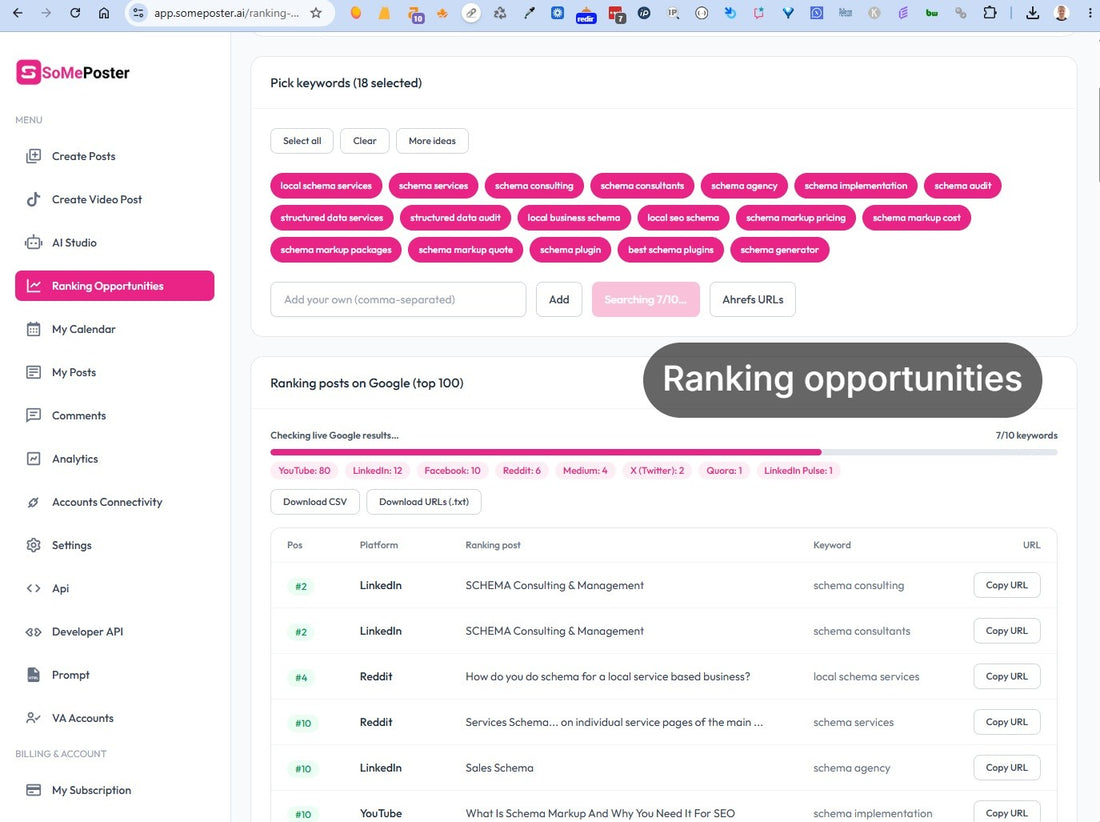This screenshot has width=1100, height=822.
Task: Click the browser profile avatar
Action: tap(1062, 13)
